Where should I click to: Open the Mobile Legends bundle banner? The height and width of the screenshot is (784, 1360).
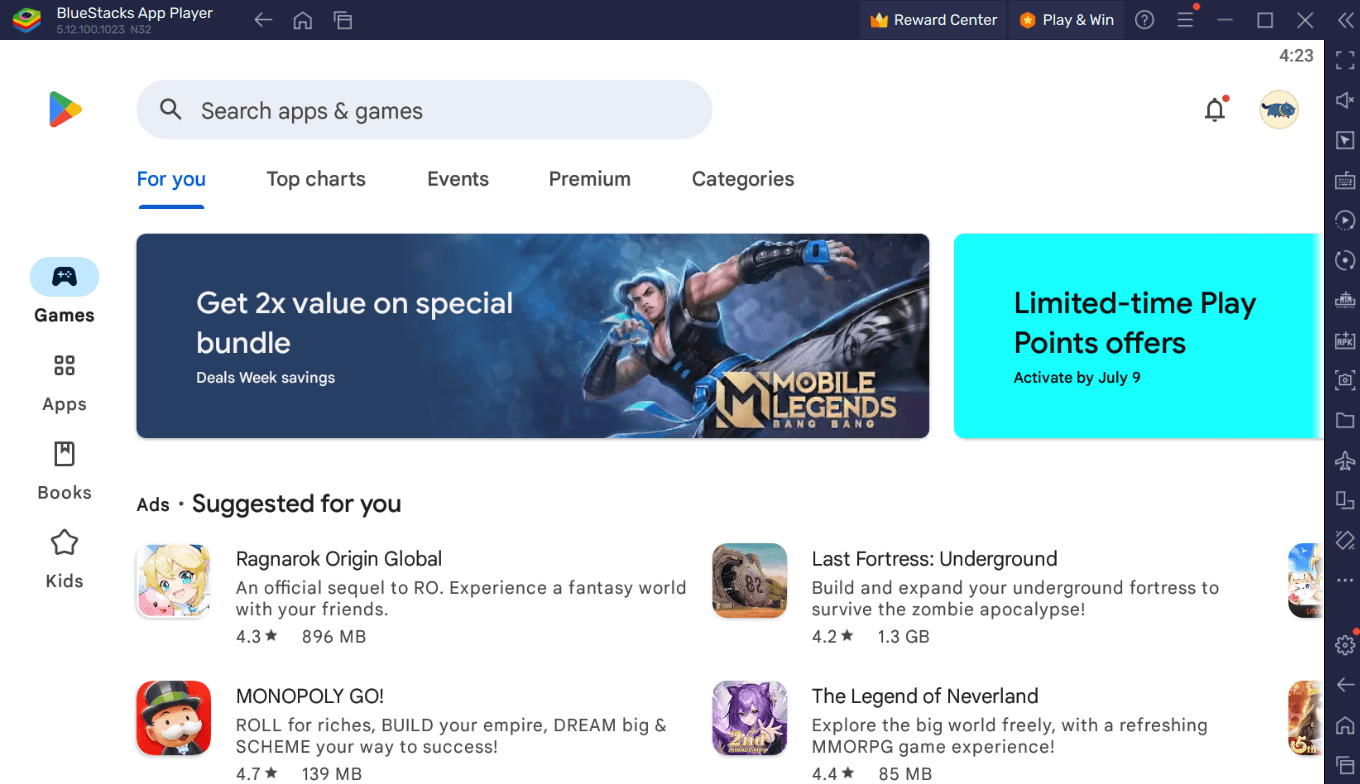533,336
